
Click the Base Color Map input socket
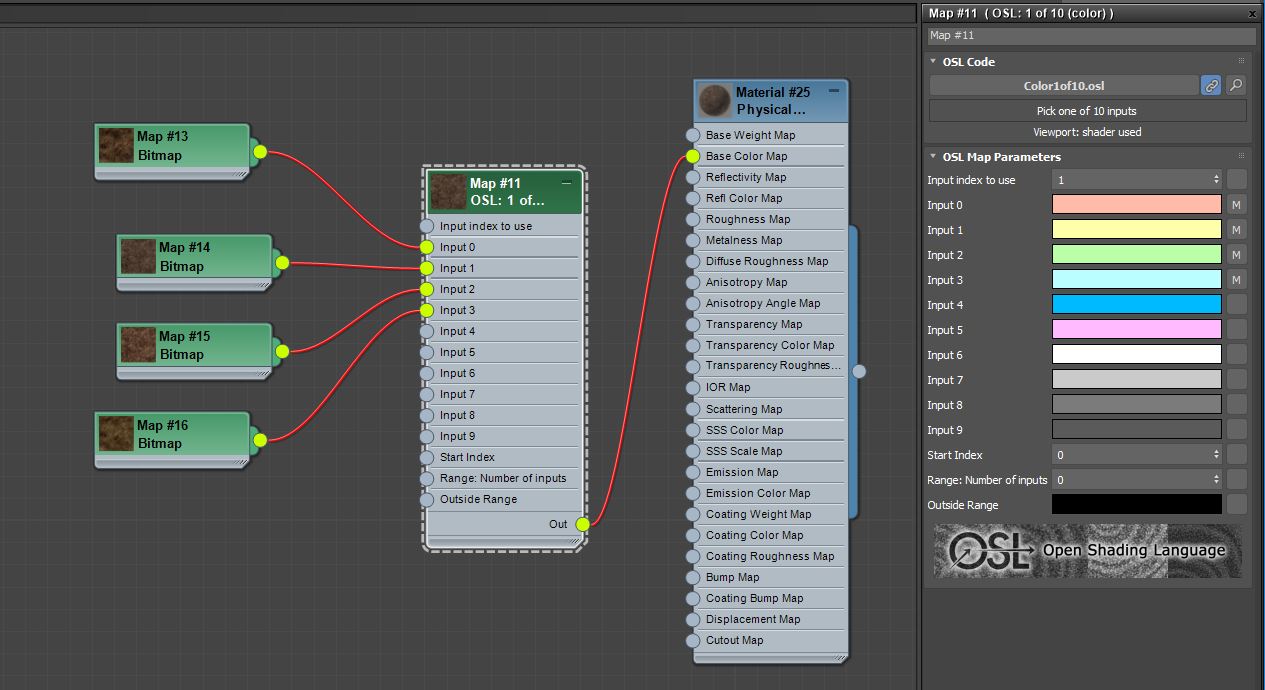pos(692,156)
